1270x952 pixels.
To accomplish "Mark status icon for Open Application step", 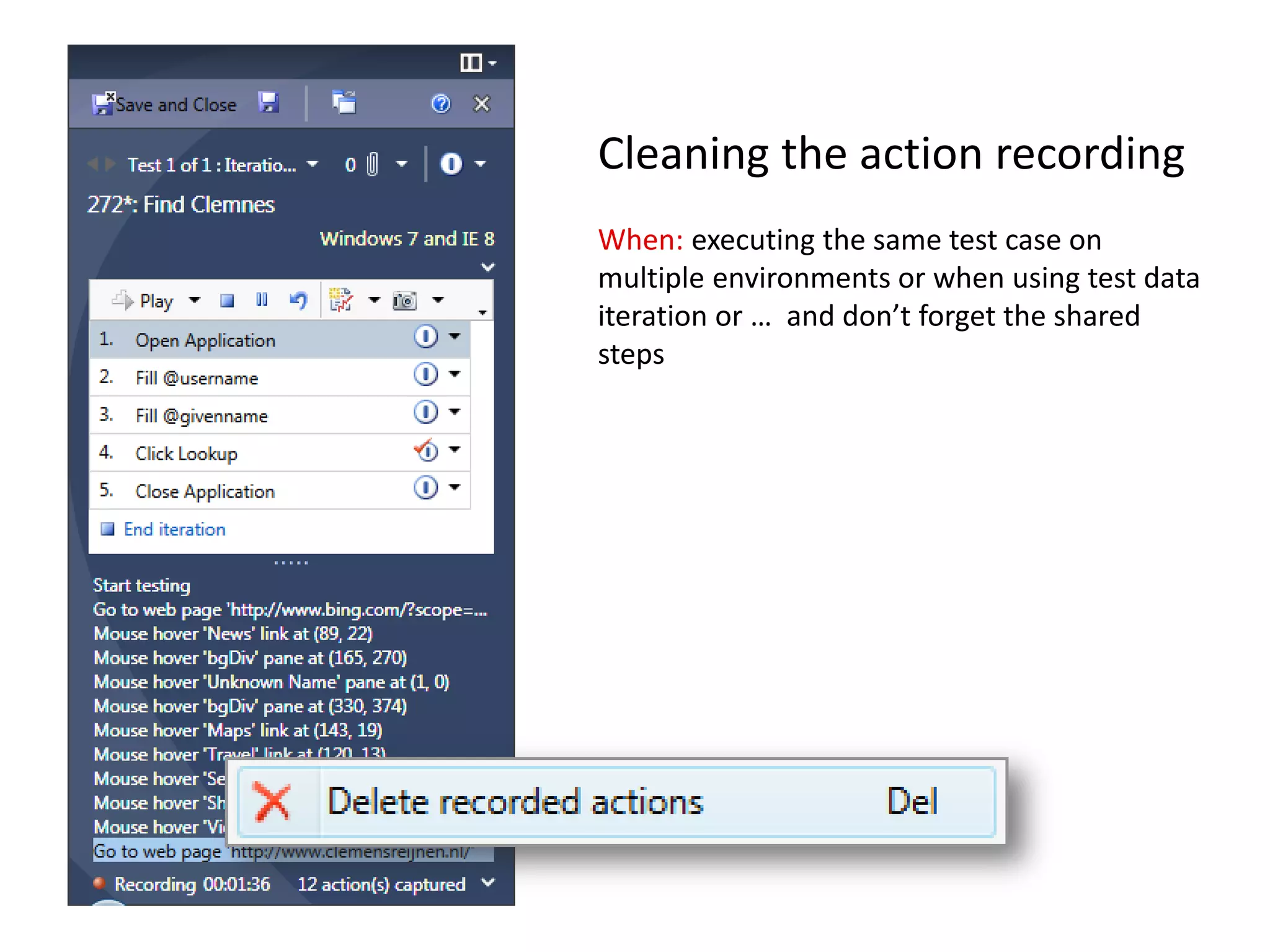I will pyautogui.click(x=425, y=337).
